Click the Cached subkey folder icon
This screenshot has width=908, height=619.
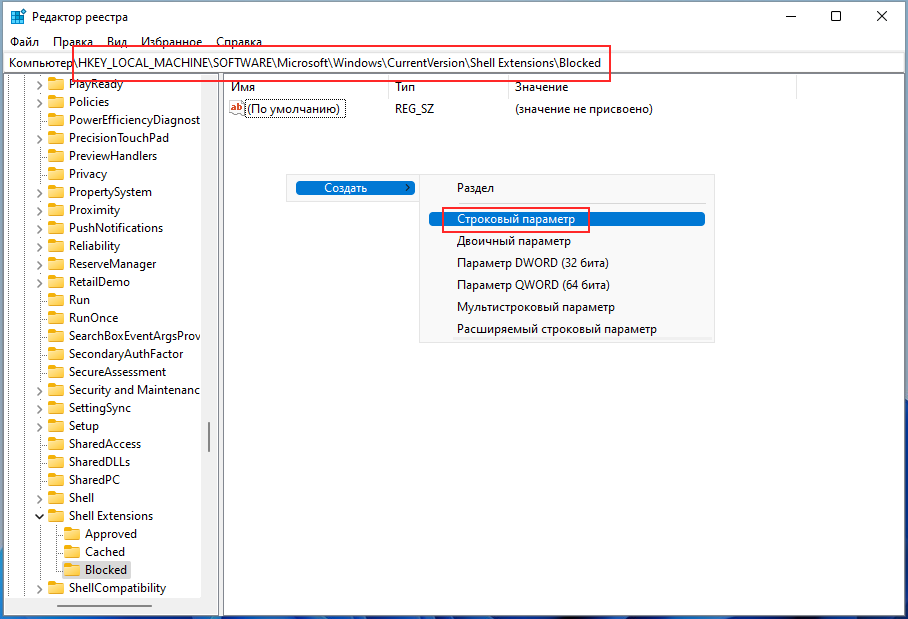point(72,551)
